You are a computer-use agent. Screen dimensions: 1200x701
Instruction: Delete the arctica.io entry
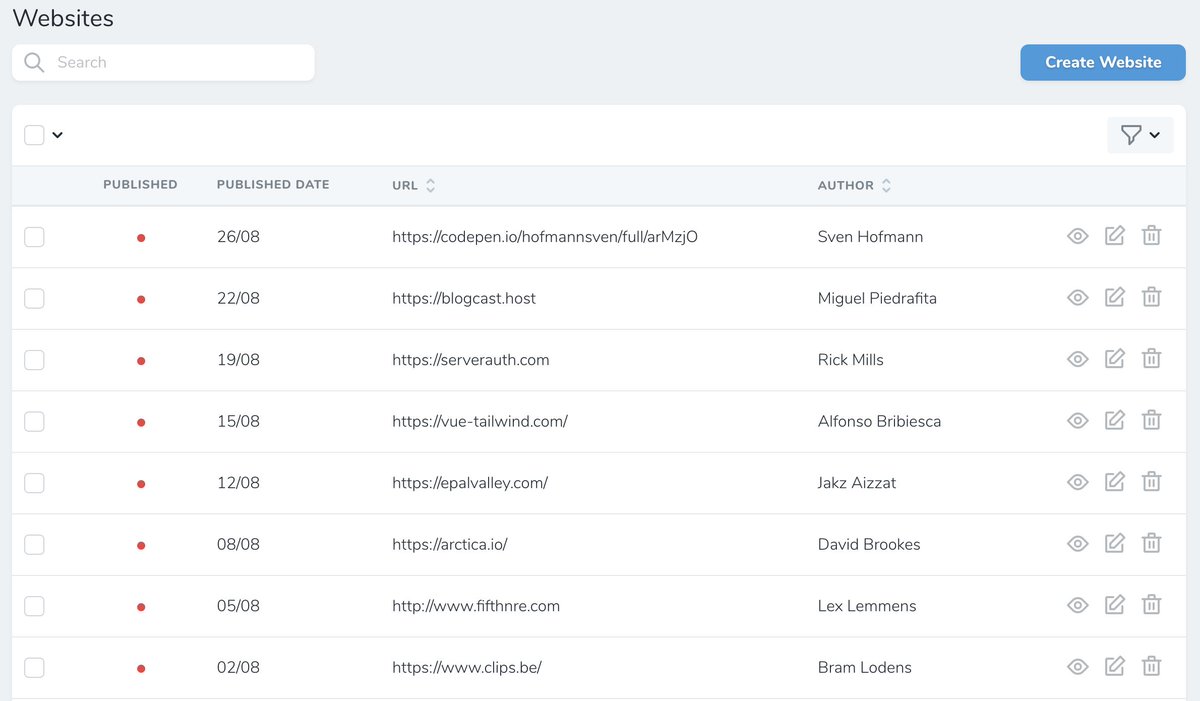click(1151, 544)
